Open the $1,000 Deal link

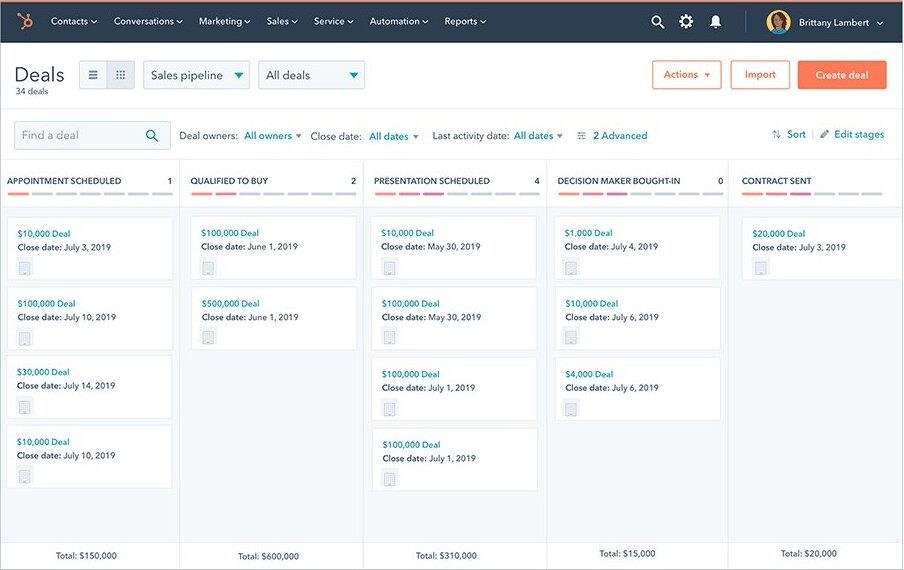click(x=589, y=233)
